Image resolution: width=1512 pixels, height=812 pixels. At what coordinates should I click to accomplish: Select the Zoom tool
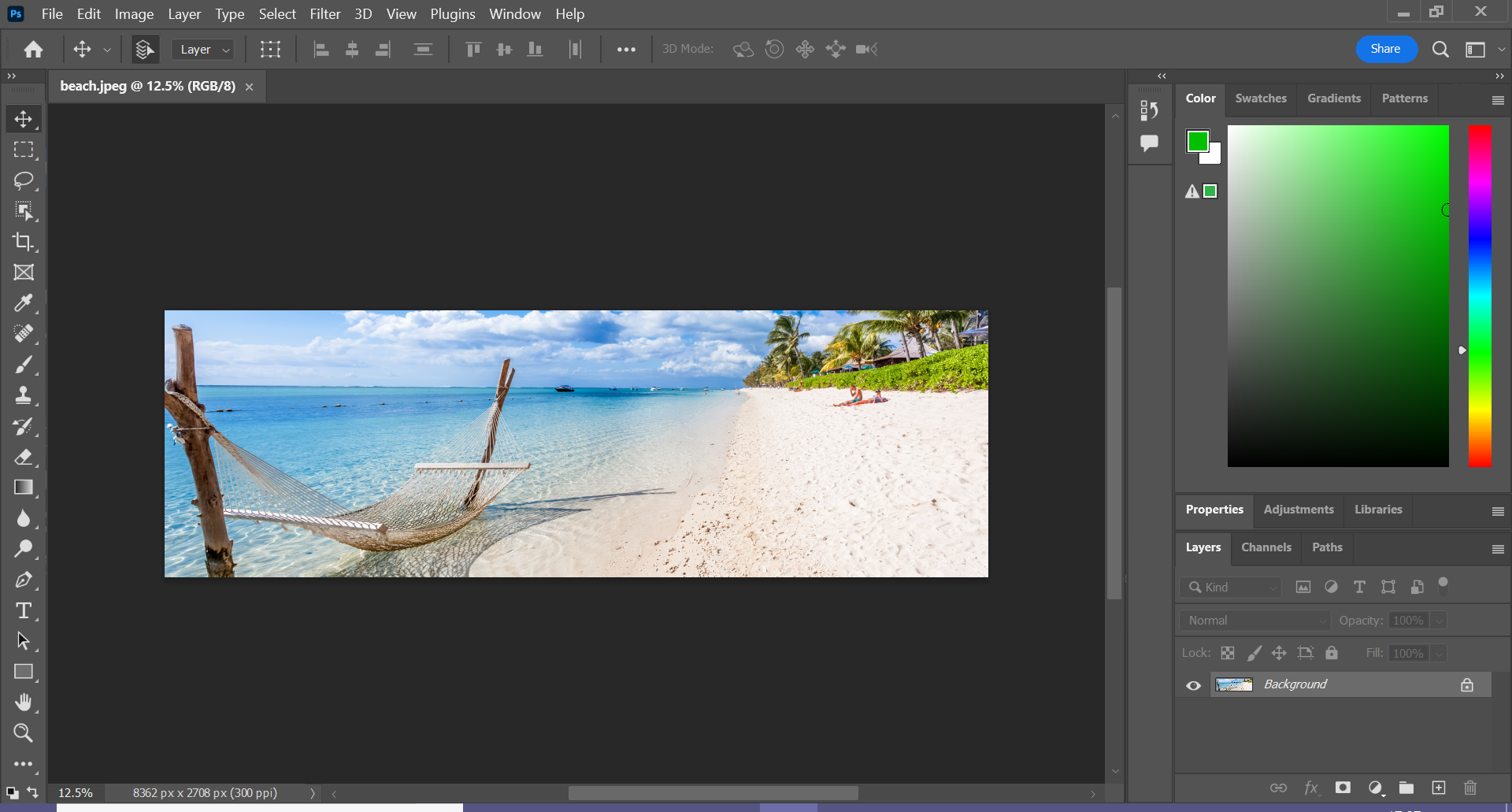click(x=24, y=733)
